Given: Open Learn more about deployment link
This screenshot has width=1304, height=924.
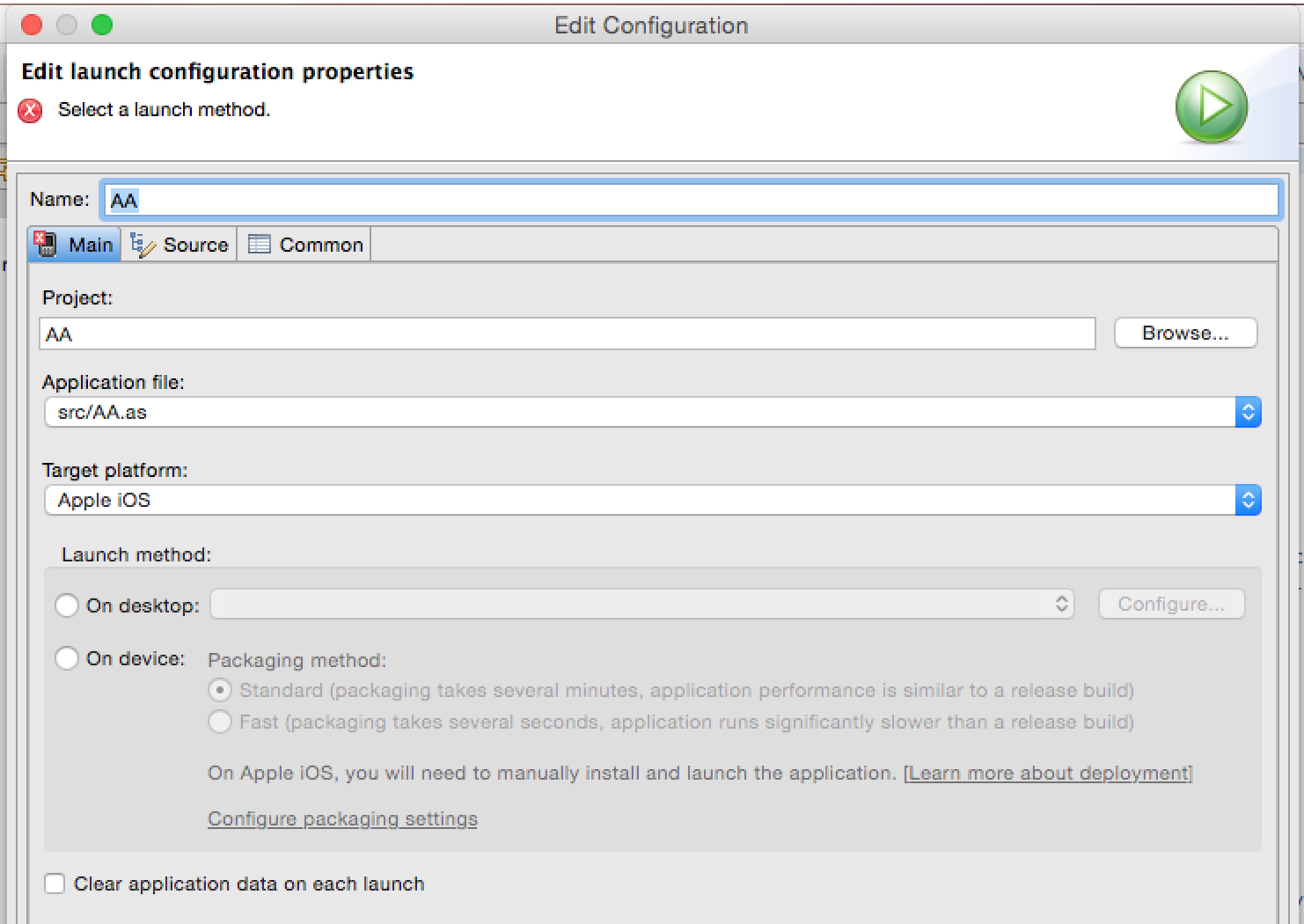Looking at the screenshot, I should pos(1048,773).
